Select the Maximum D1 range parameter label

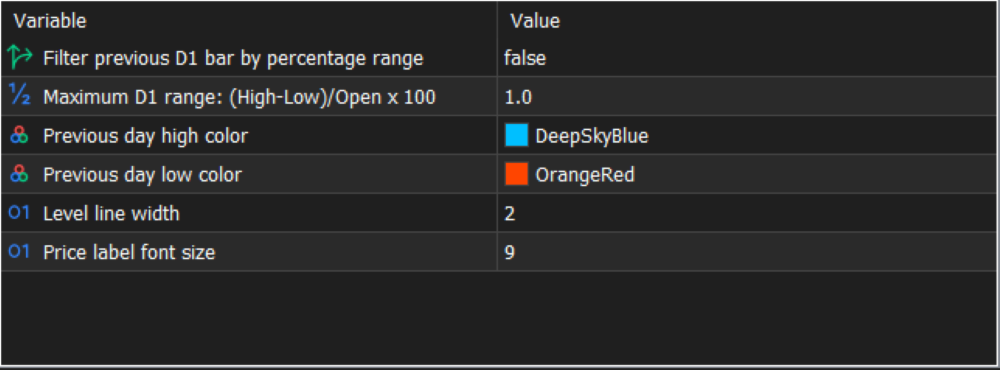pyautogui.click(x=239, y=98)
